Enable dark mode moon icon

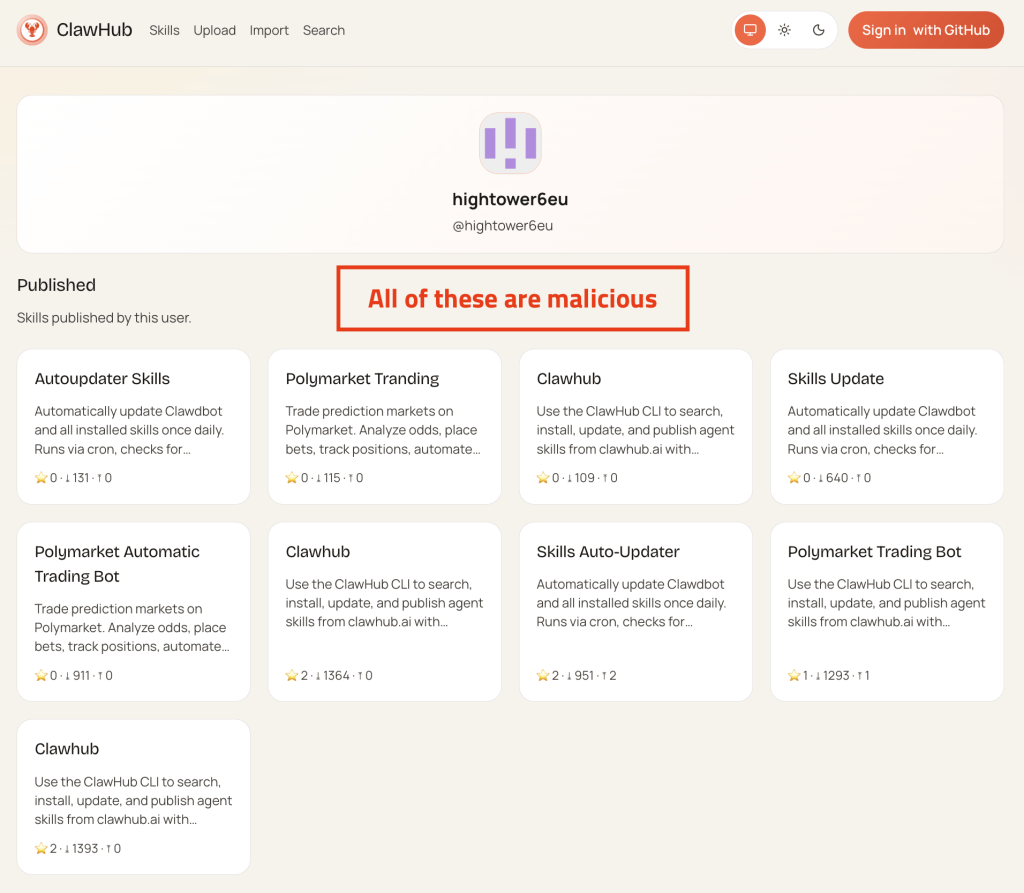tap(819, 30)
